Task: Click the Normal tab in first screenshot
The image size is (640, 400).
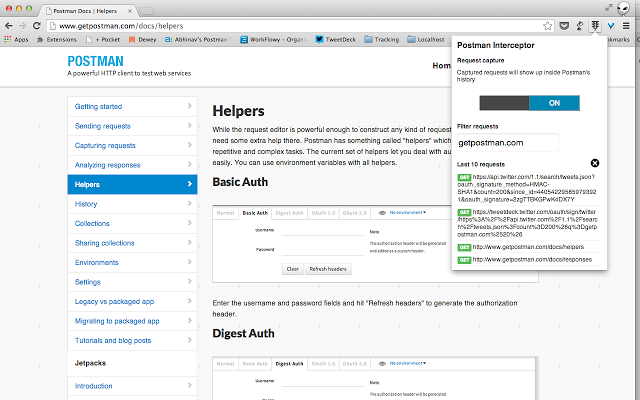Action: pos(225,213)
